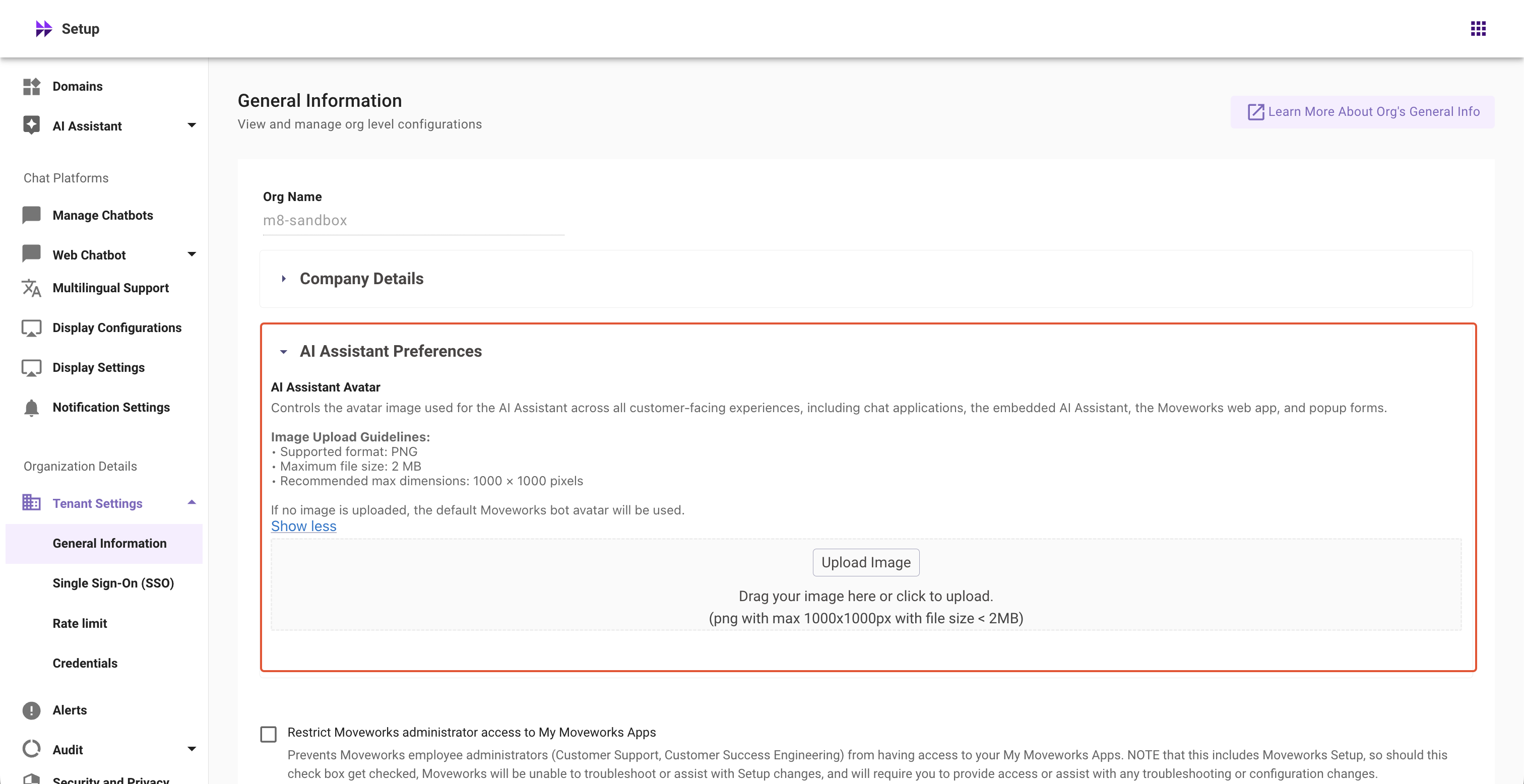This screenshot has width=1524, height=784.
Task: Click the Tenant Settings building icon
Action: coord(31,503)
